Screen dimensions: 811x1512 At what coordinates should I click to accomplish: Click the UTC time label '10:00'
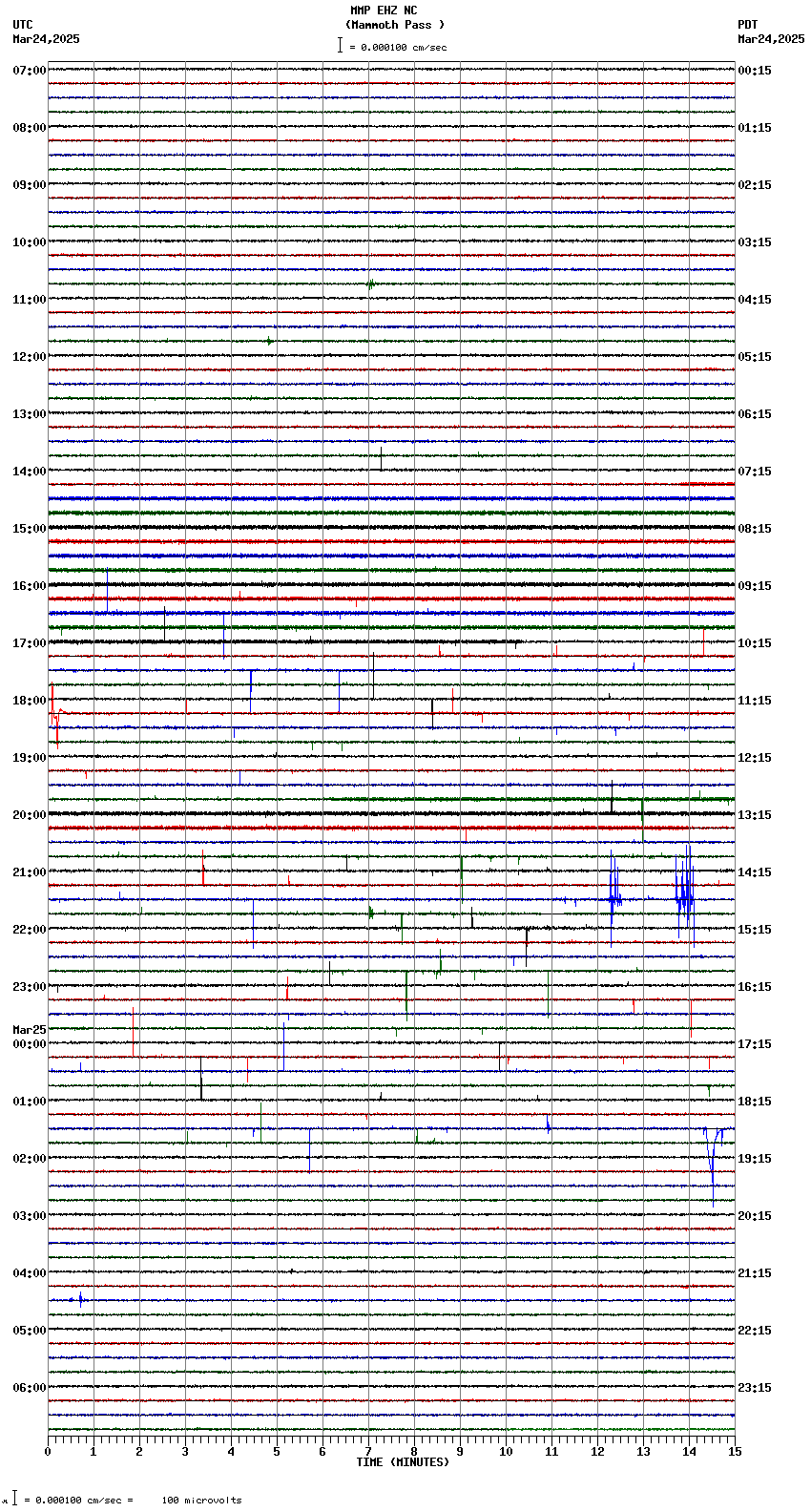(30, 242)
